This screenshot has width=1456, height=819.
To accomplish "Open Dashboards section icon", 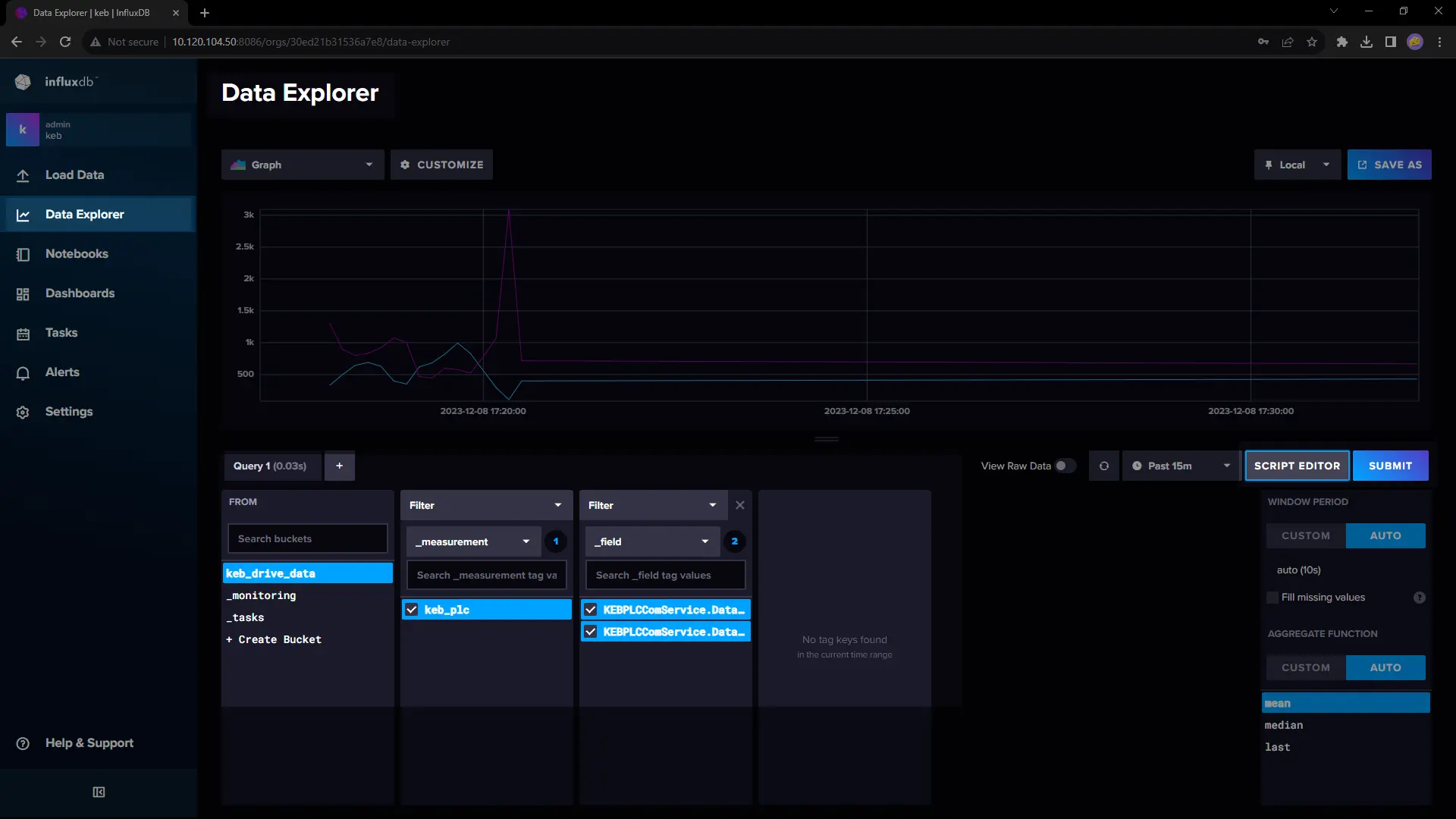I will pyautogui.click(x=23, y=294).
